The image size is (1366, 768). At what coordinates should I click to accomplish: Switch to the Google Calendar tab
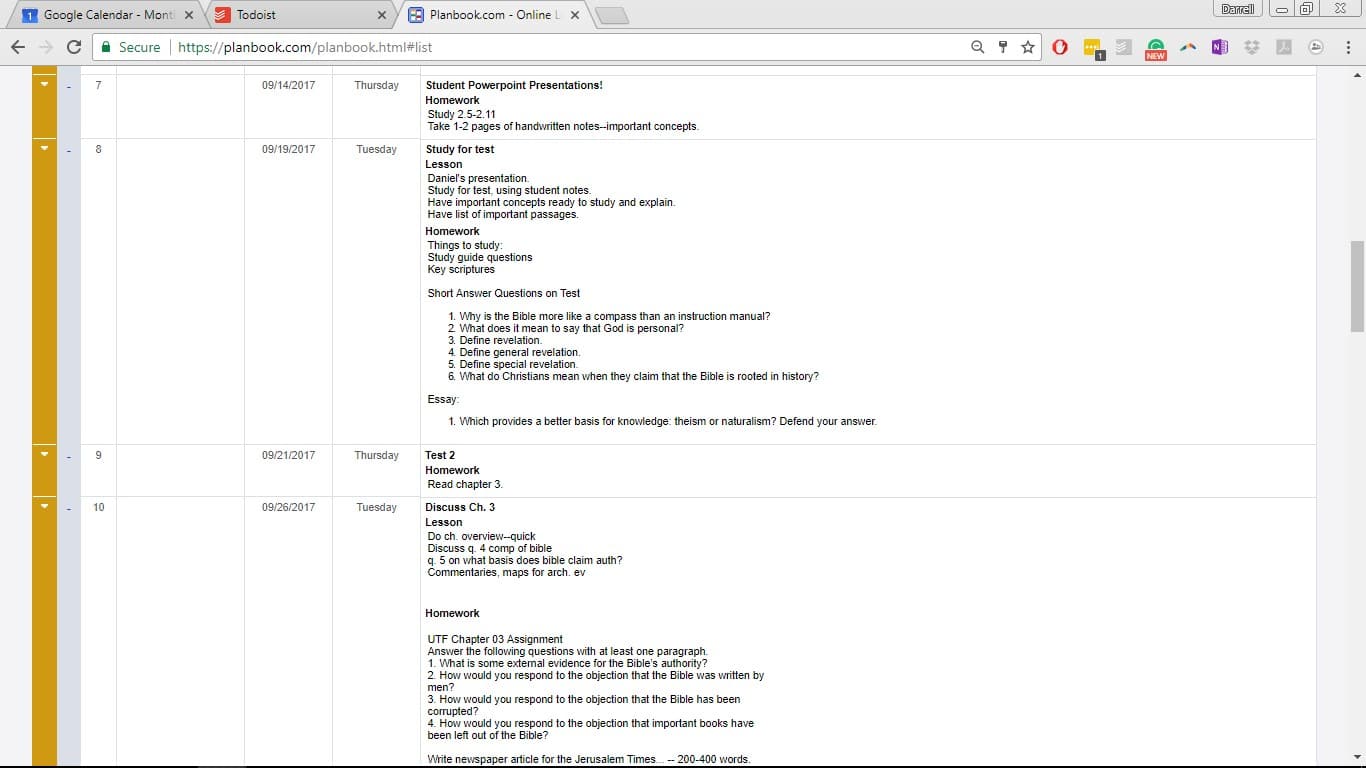point(100,15)
